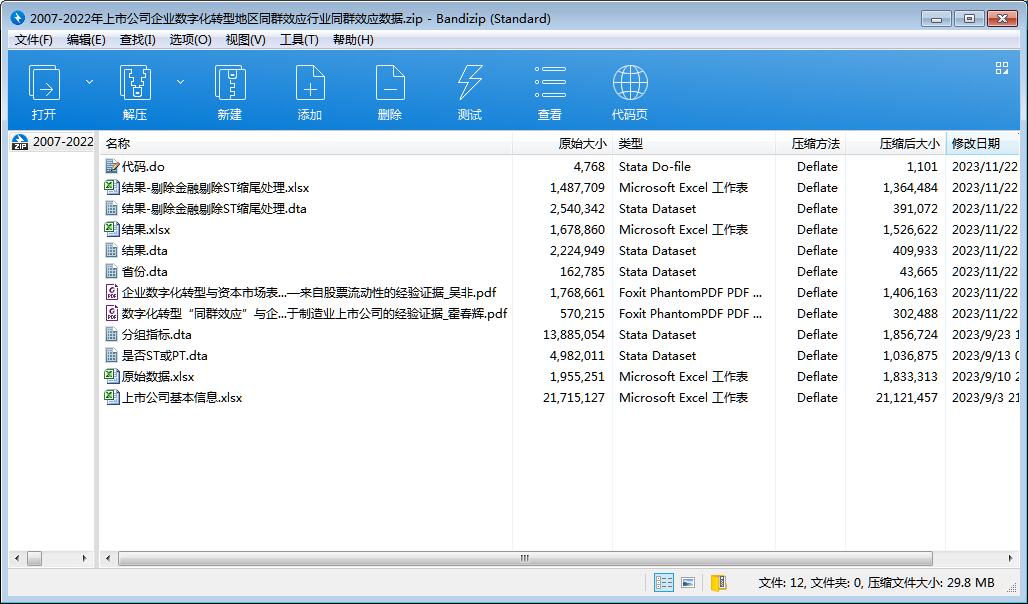Open the 编辑(E) menu

coord(86,40)
